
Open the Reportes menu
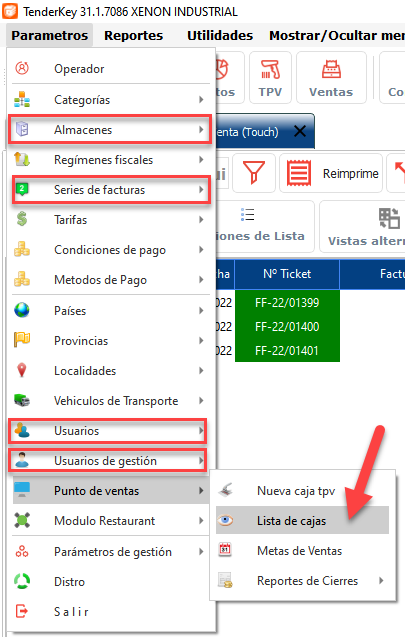134,36
